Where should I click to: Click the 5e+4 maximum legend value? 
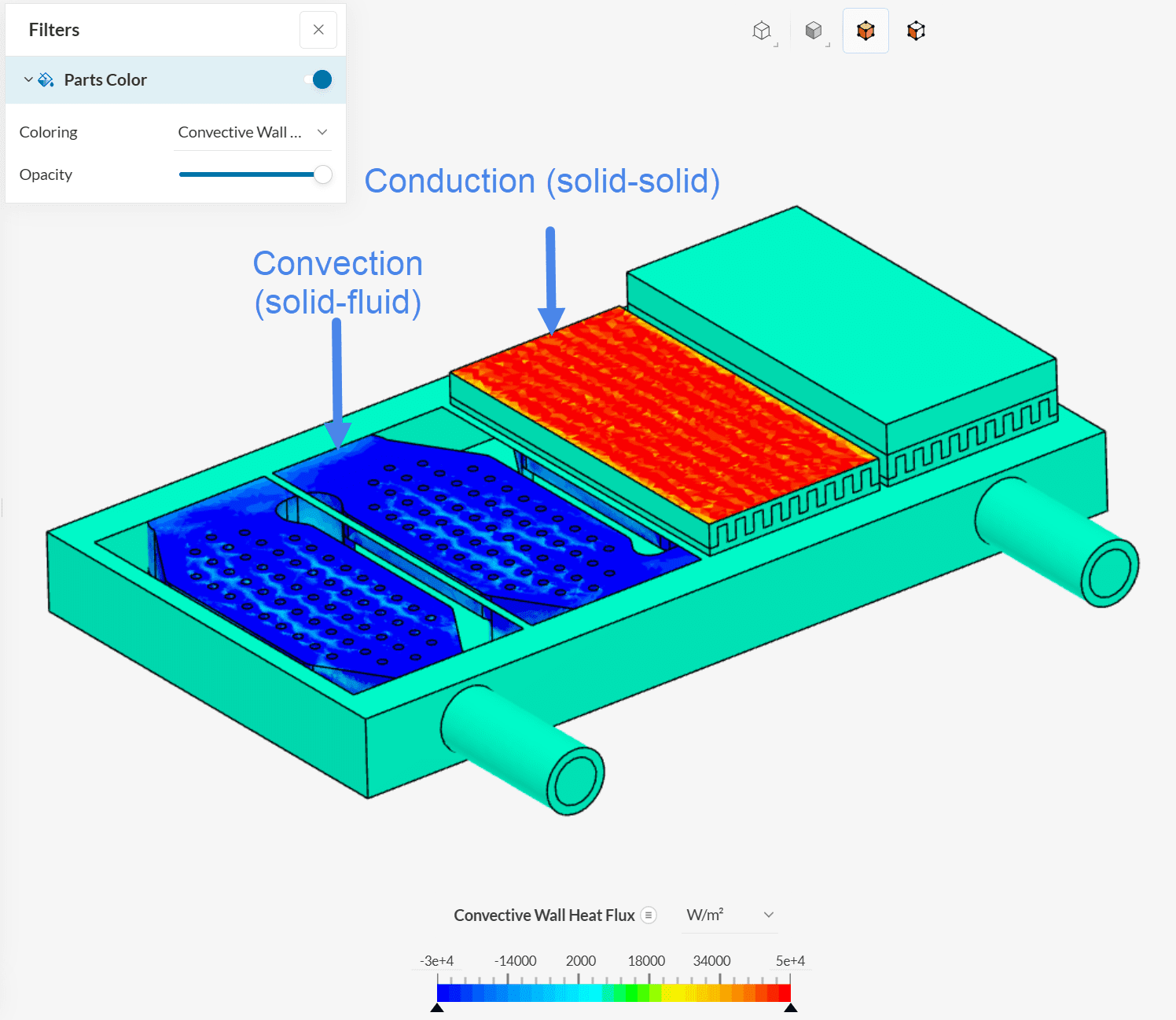tap(790, 960)
